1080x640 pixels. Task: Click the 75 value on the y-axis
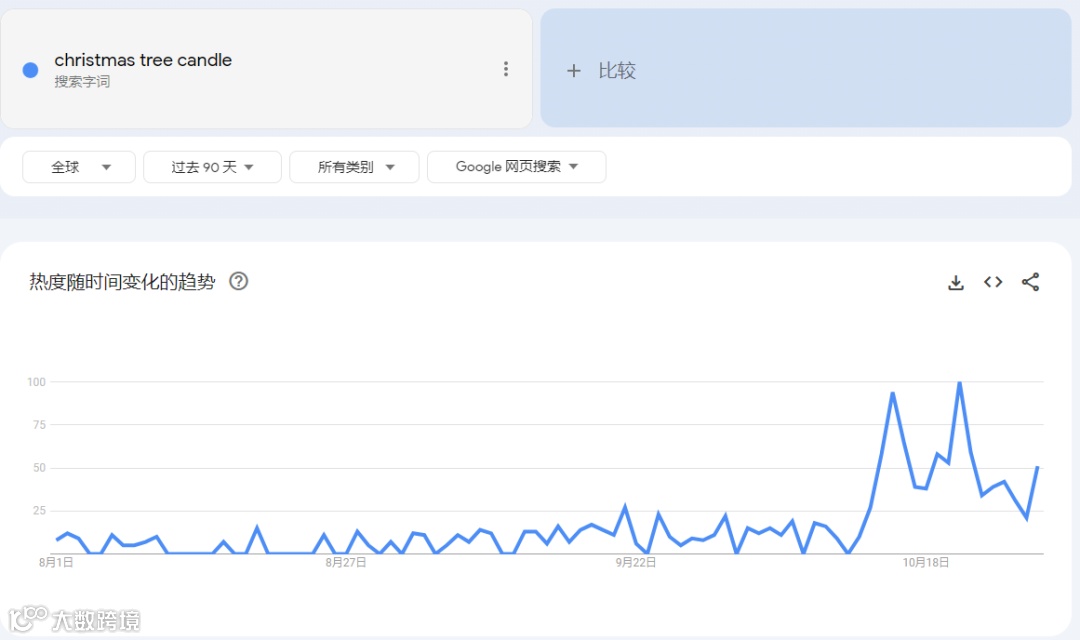(39, 425)
